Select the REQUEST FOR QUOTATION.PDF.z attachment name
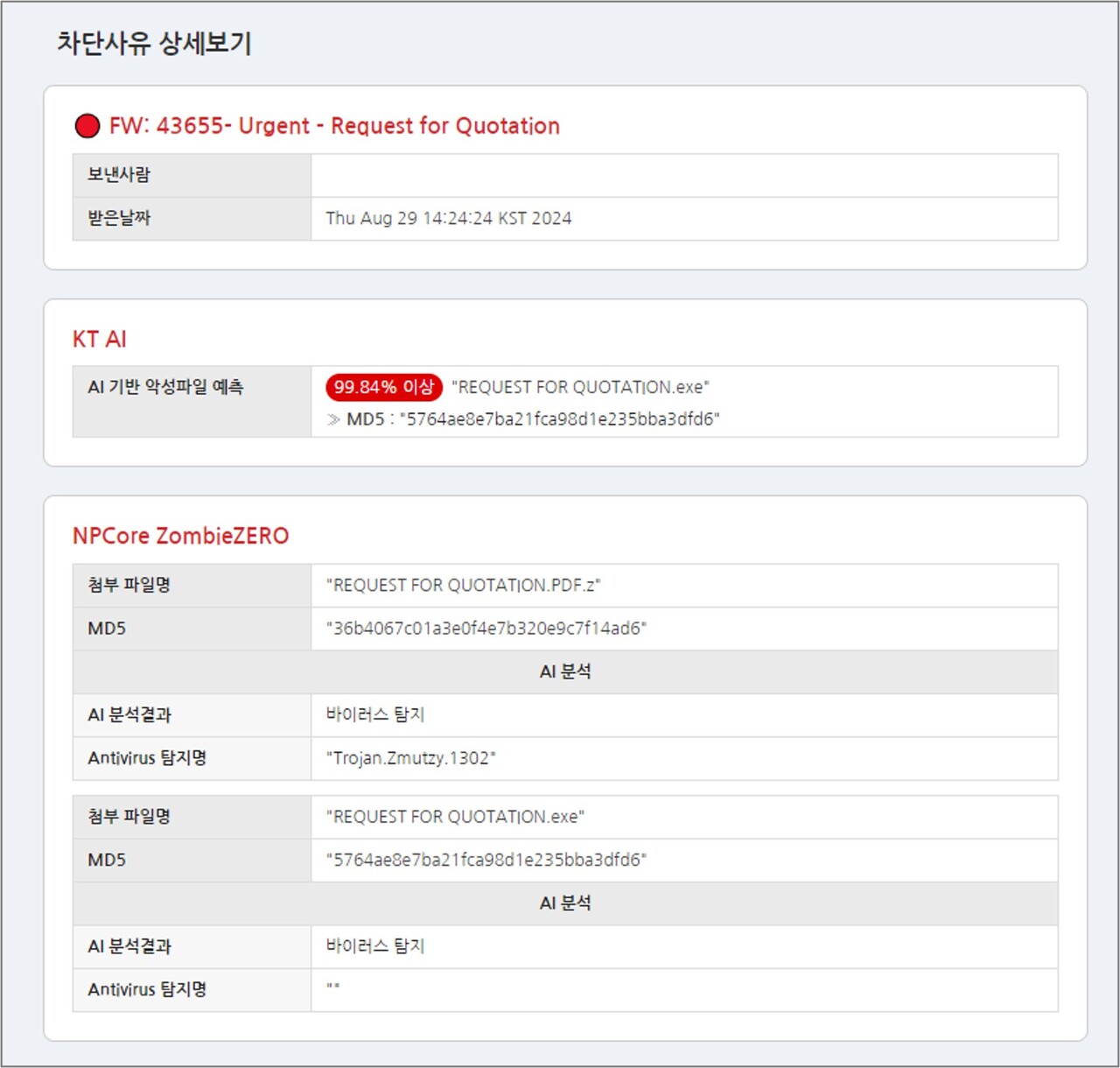Image resolution: width=1120 pixels, height=1068 pixels. coord(463,585)
